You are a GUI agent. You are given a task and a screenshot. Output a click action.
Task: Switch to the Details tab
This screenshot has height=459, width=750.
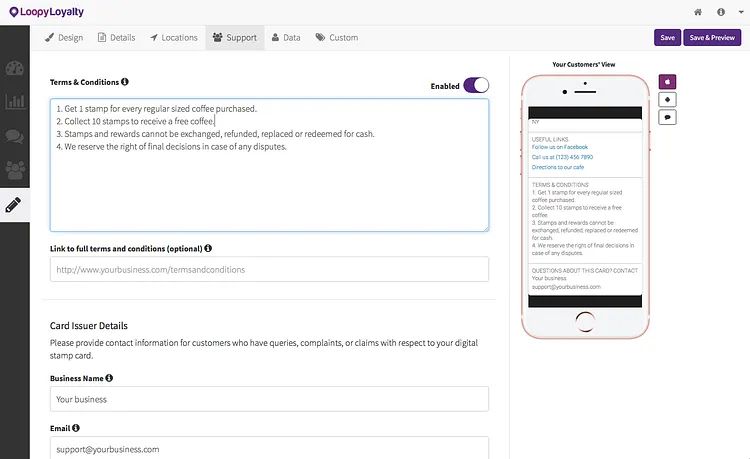pyautogui.click(x=116, y=38)
